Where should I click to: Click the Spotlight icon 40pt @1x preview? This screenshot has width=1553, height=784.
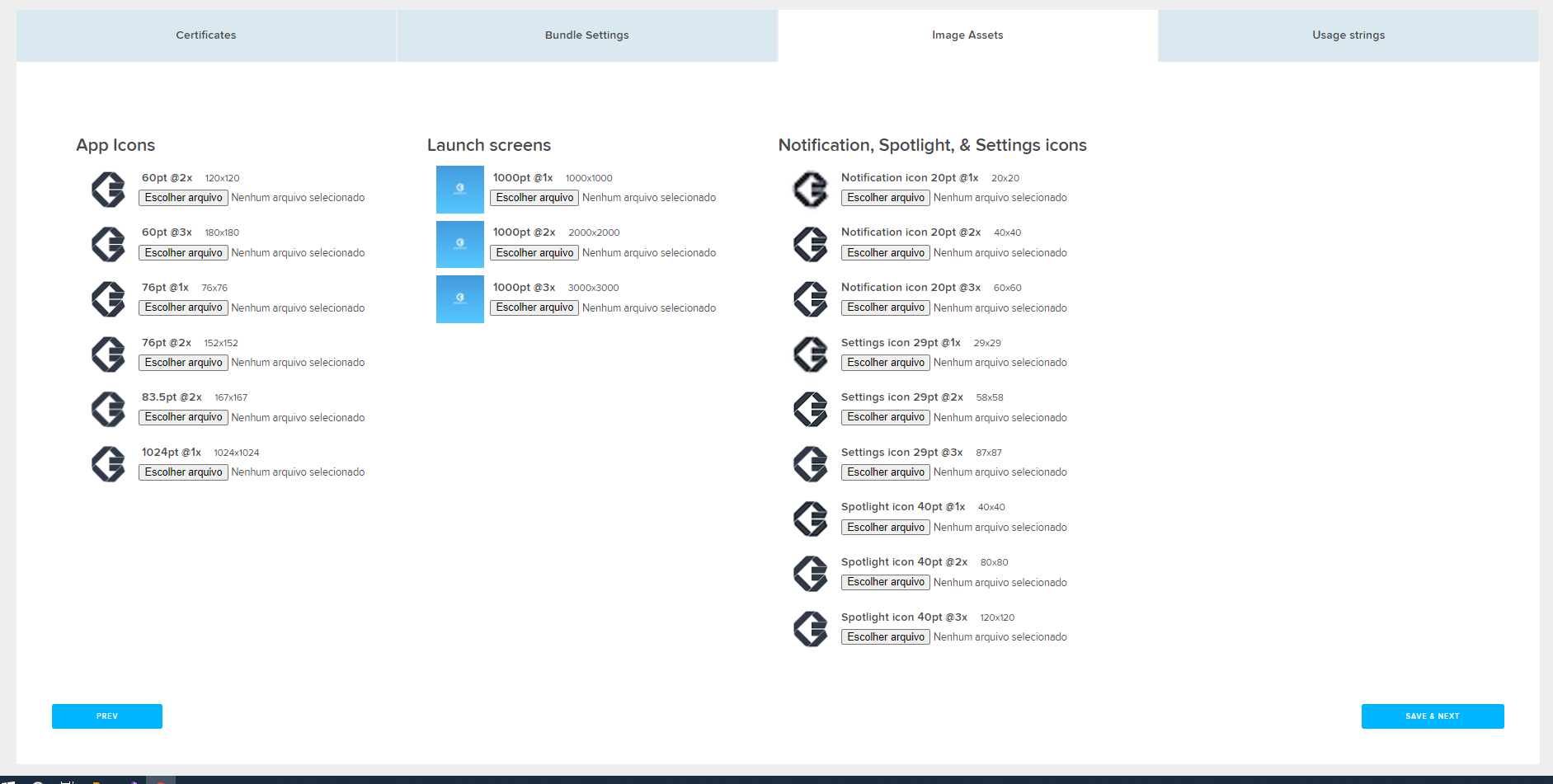click(811, 519)
